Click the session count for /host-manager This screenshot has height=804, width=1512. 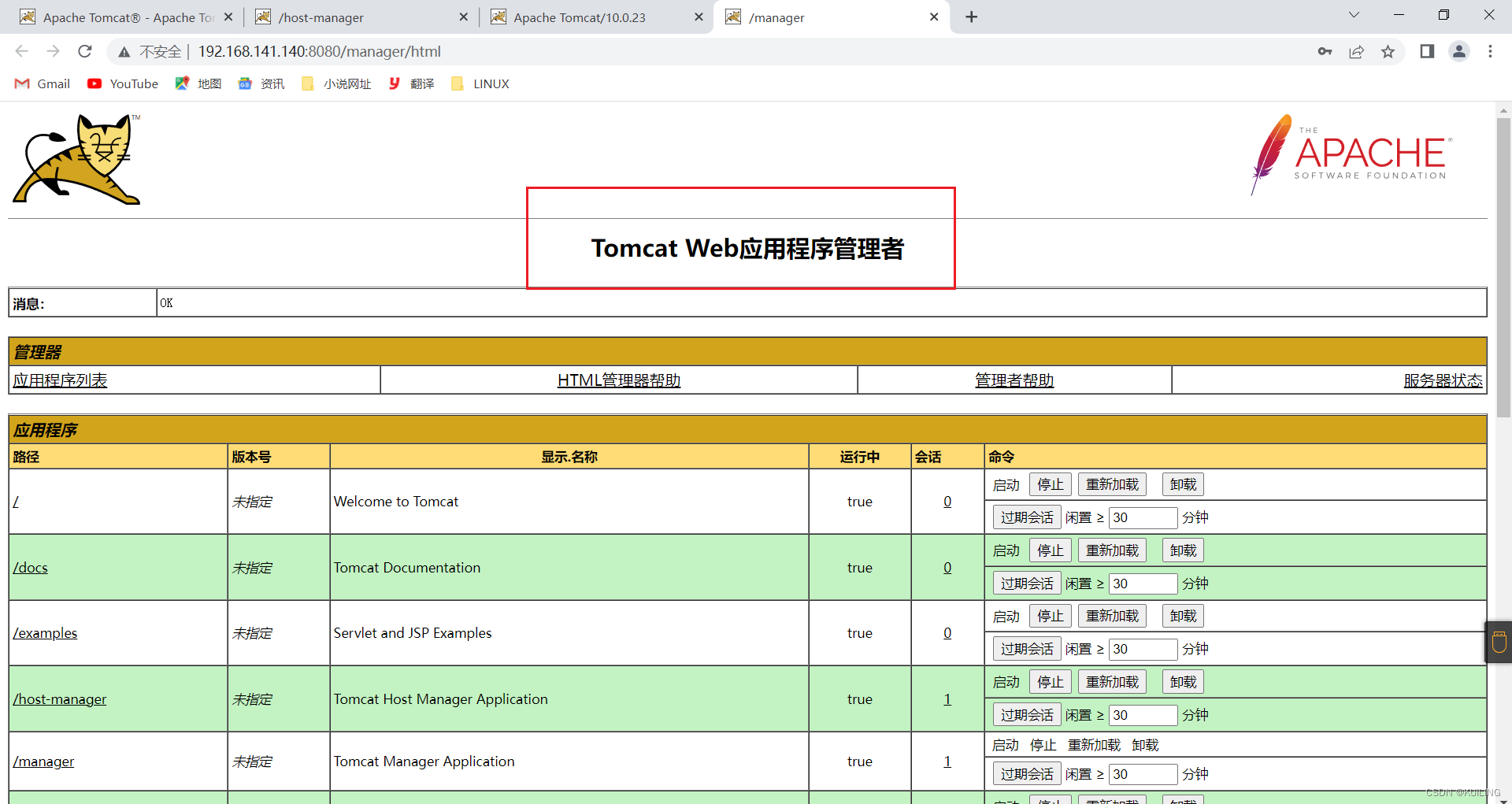[947, 699]
